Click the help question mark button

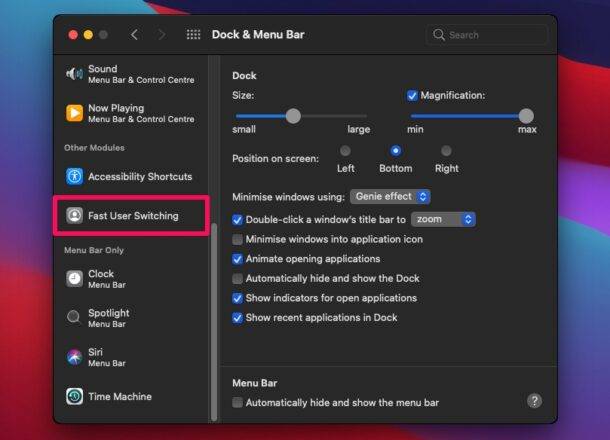tap(534, 401)
